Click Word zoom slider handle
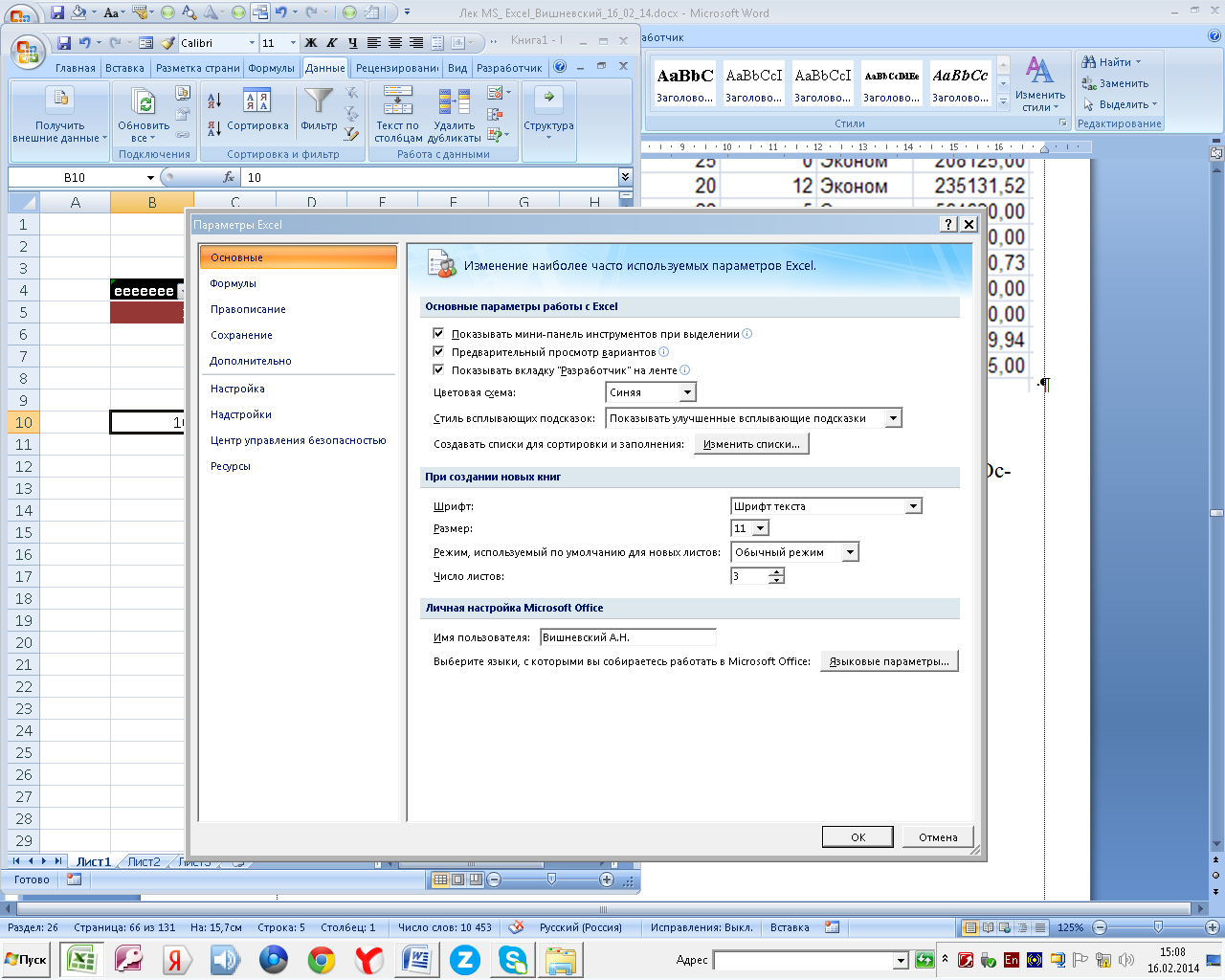 [x=1158, y=926]
